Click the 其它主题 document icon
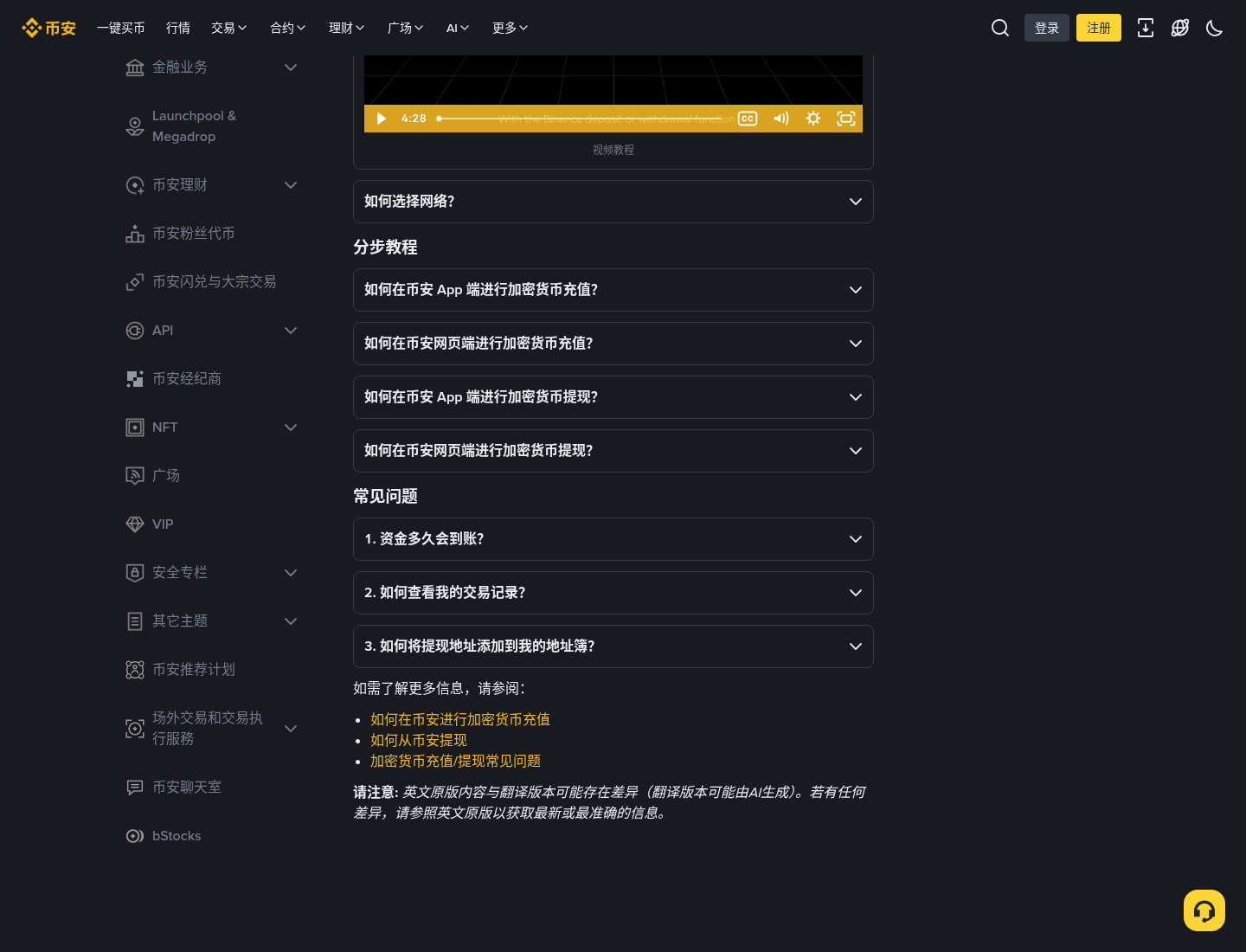The image size is (1246, 952). click(135, 621)
